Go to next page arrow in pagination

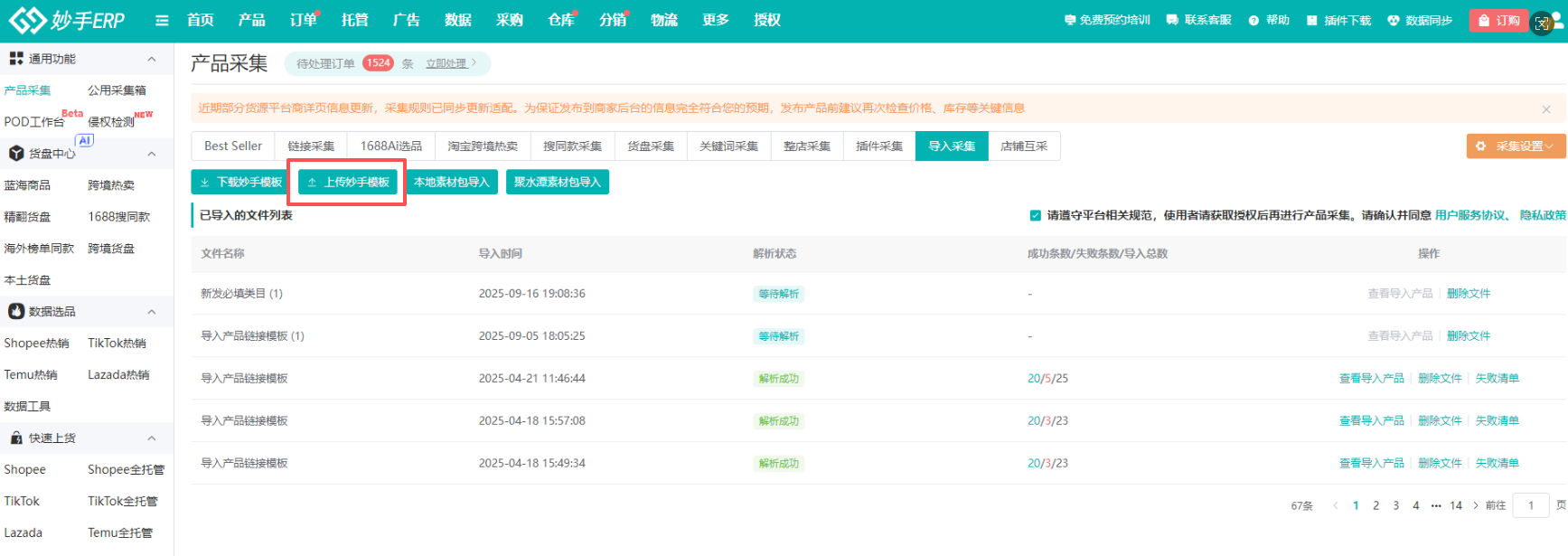[1476, 505]
